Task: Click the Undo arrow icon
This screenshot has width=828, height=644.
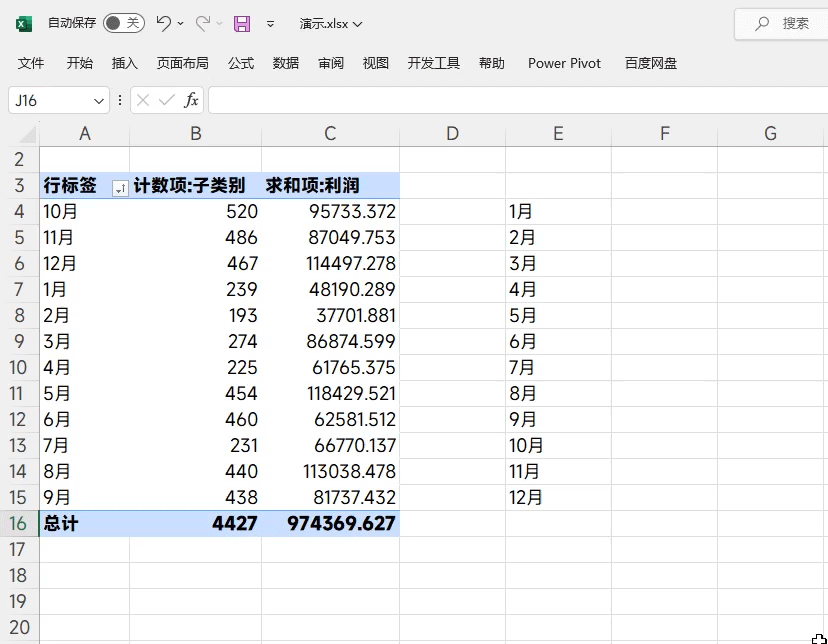Action: tap(164, 23)
